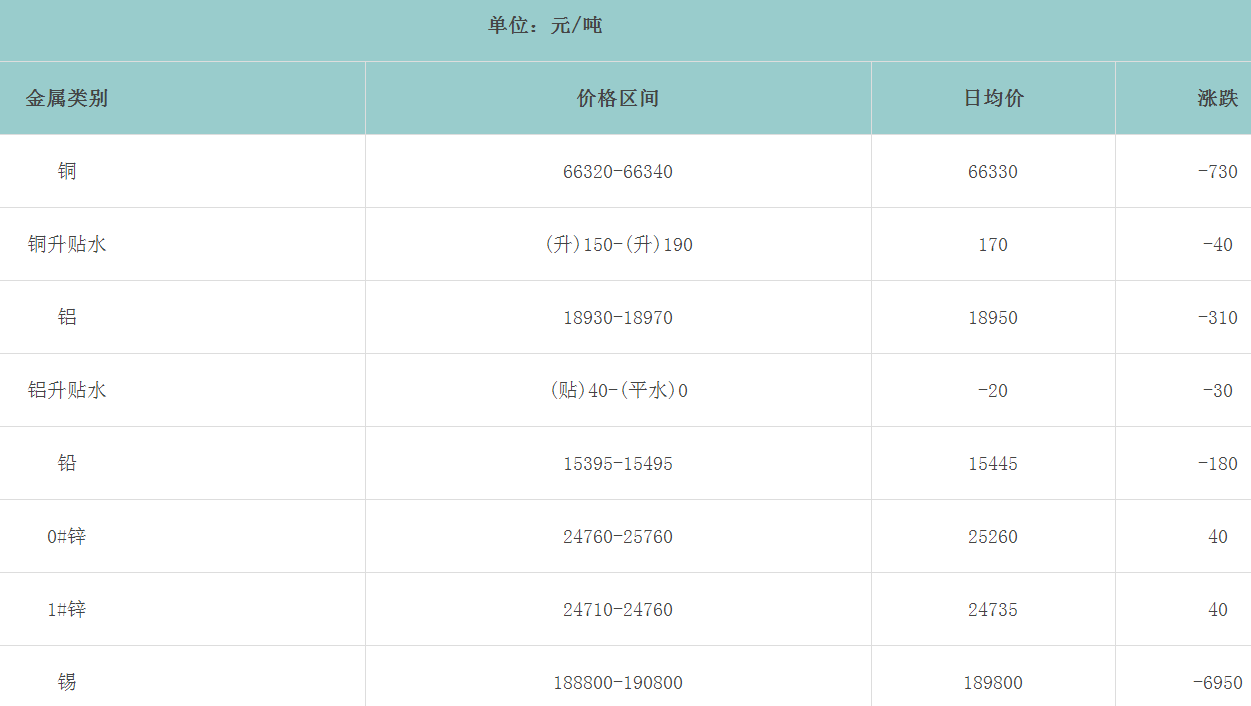Click the copper change value -730
1251x706 pixels.
pyautogui.click(x=1217, y=172)
